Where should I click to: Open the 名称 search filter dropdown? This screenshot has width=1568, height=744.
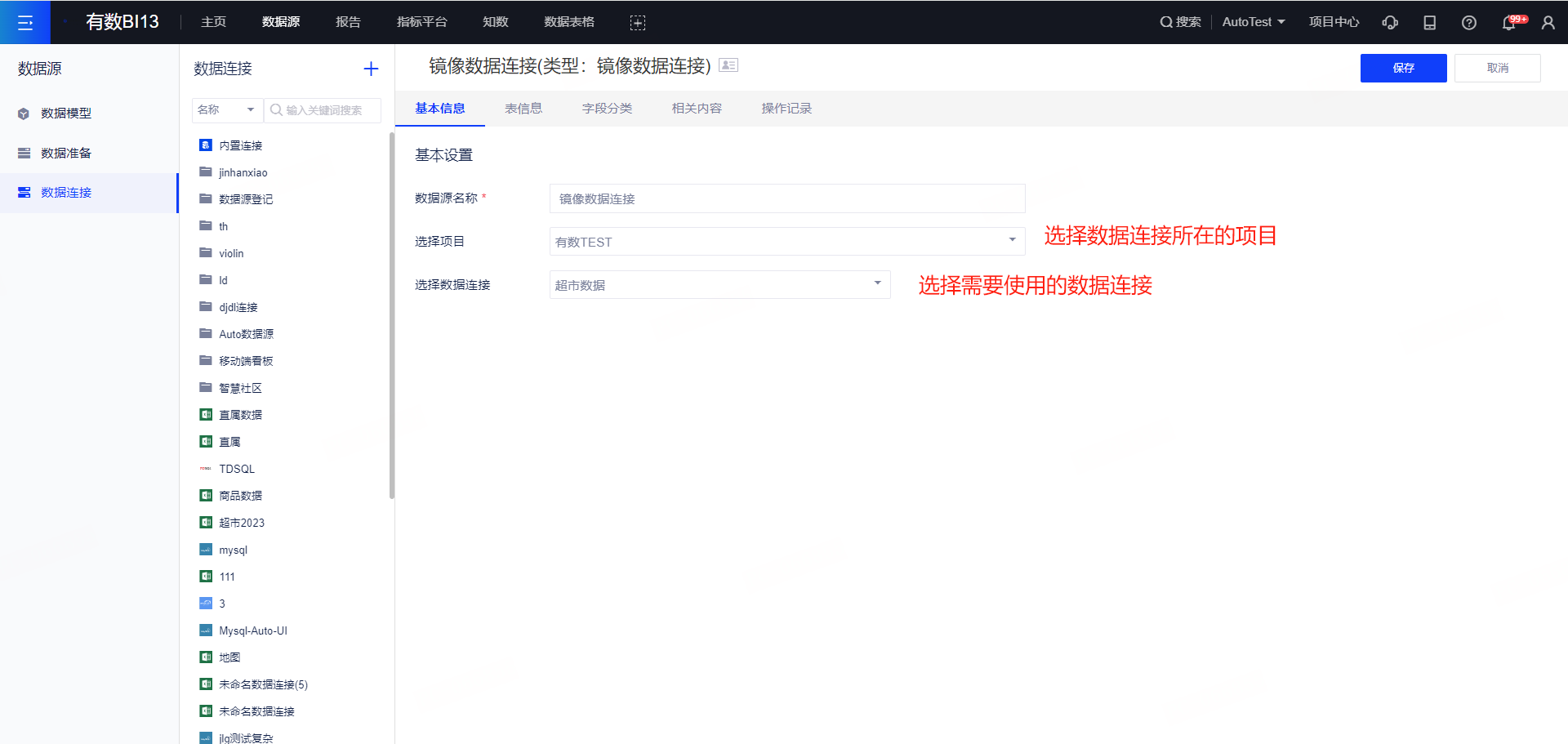(x=227, y=109)
